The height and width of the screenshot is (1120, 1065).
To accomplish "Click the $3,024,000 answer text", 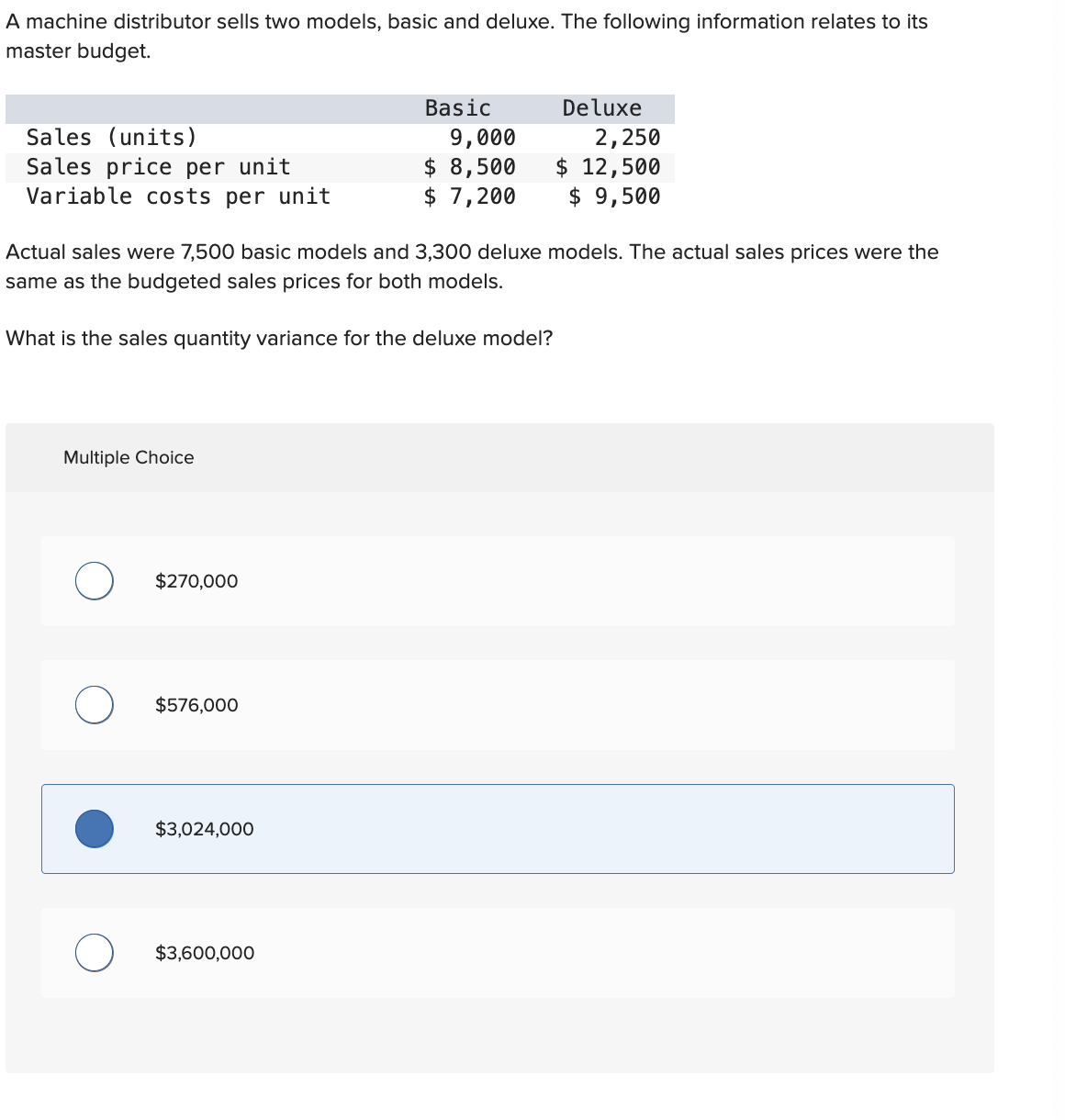I will (205, 829).
